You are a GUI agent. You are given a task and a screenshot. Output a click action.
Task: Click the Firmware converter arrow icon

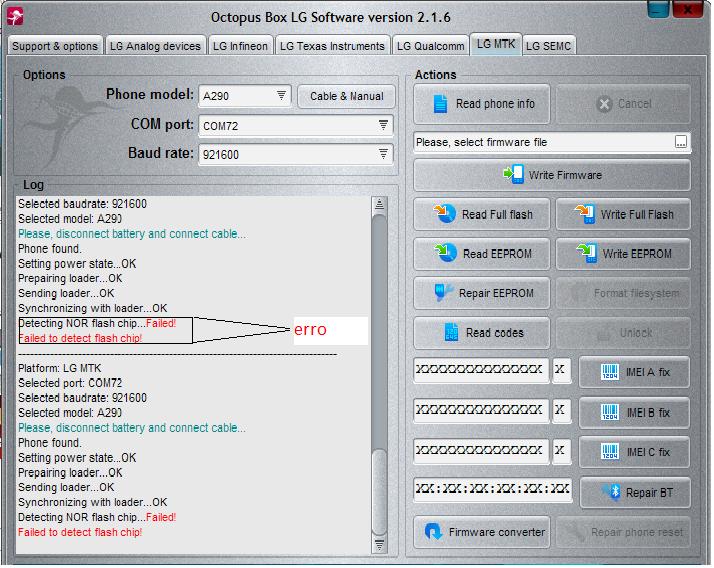433,532
